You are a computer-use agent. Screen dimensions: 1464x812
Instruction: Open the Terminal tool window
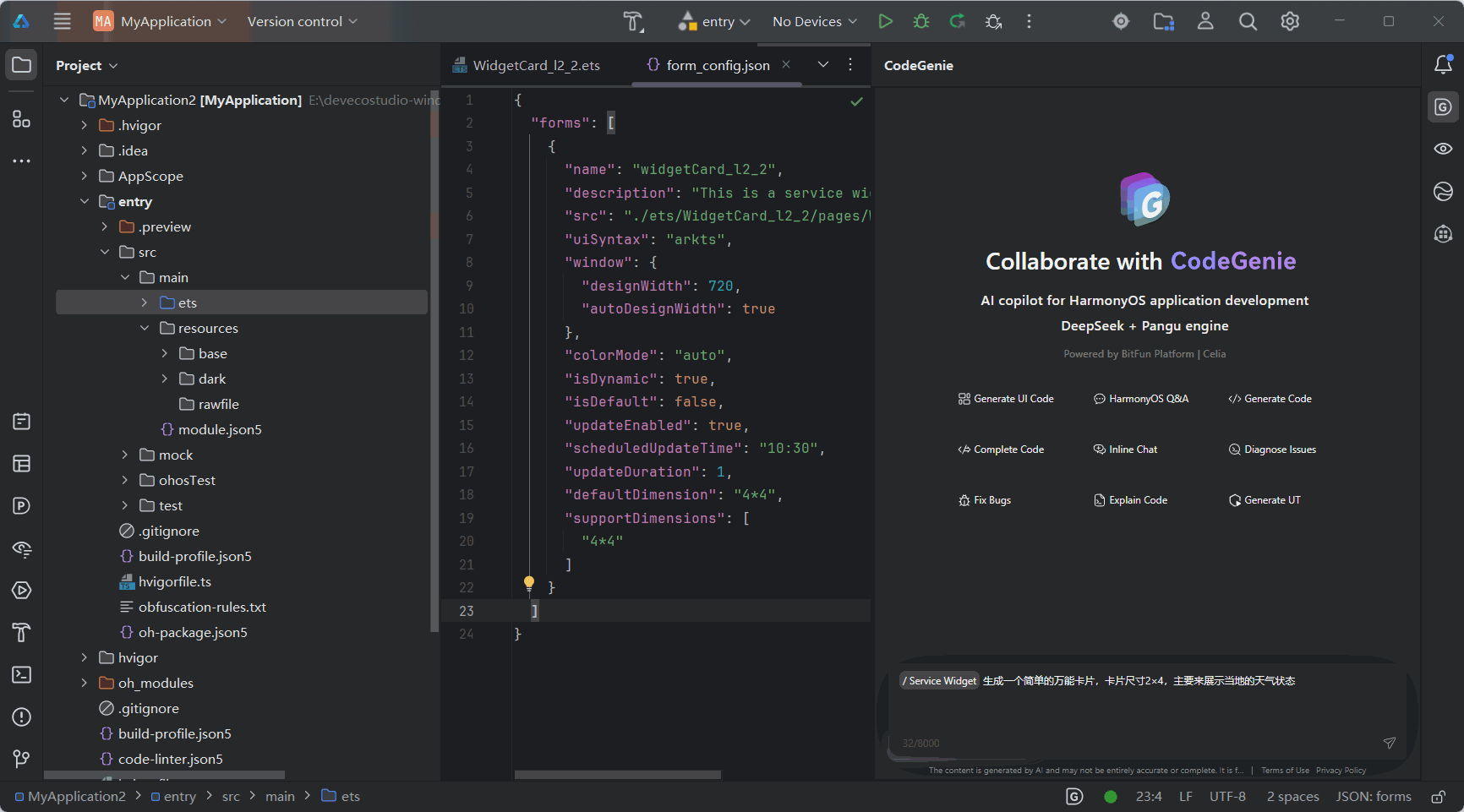pyautogui.click(x=22, y=674)
